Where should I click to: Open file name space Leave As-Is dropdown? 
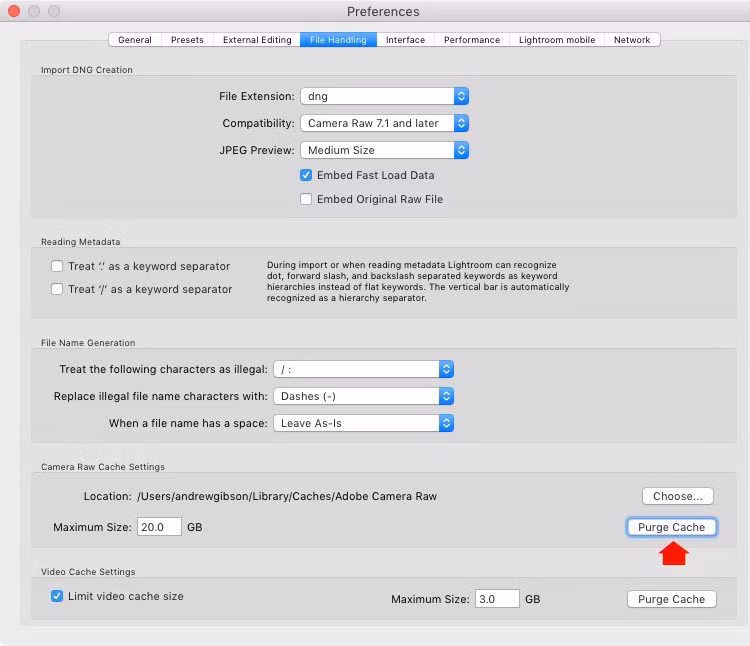coord(364,423)
